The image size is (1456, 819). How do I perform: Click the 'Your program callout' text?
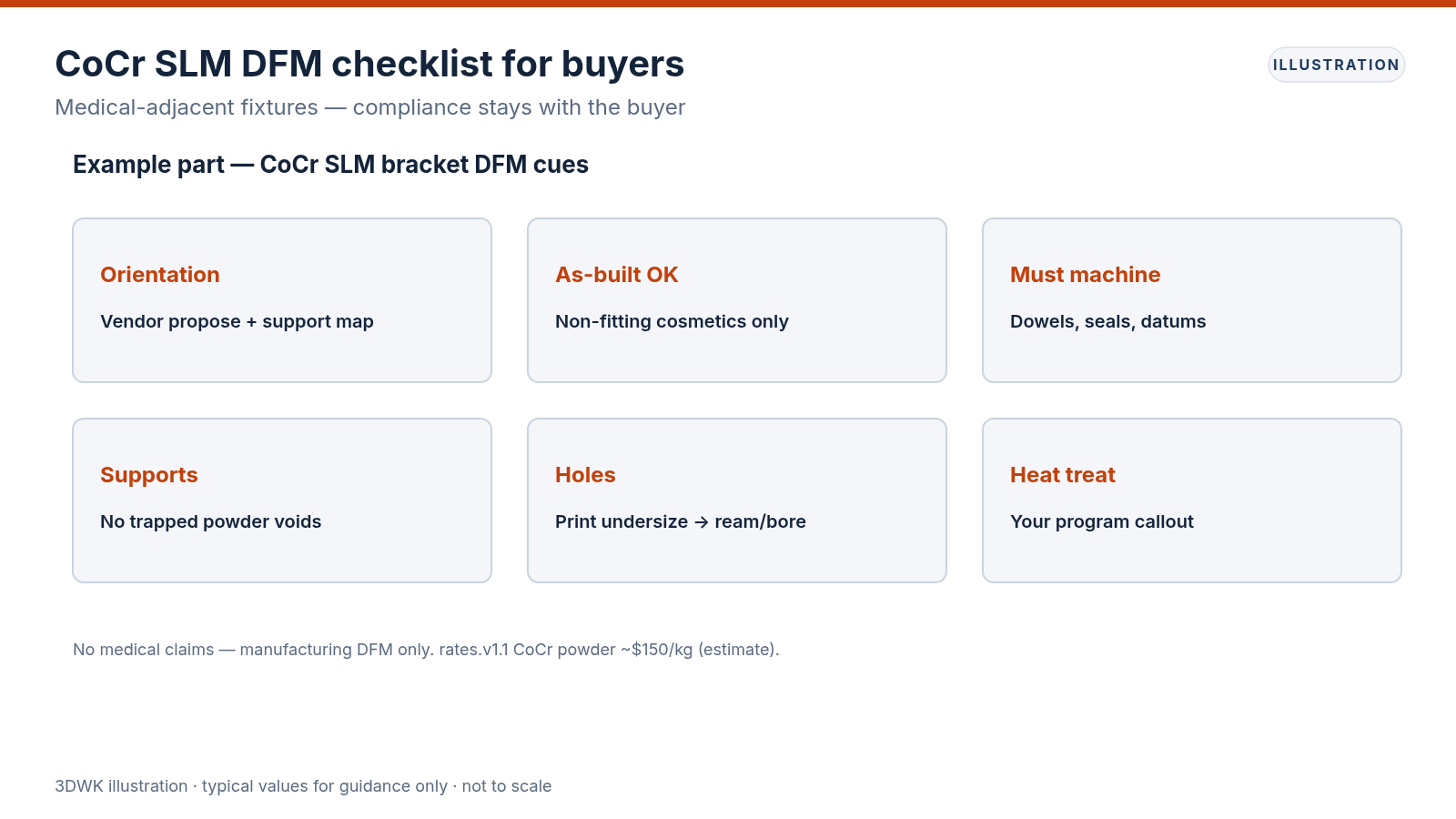pyautogui.click(x=1101, y=521)
